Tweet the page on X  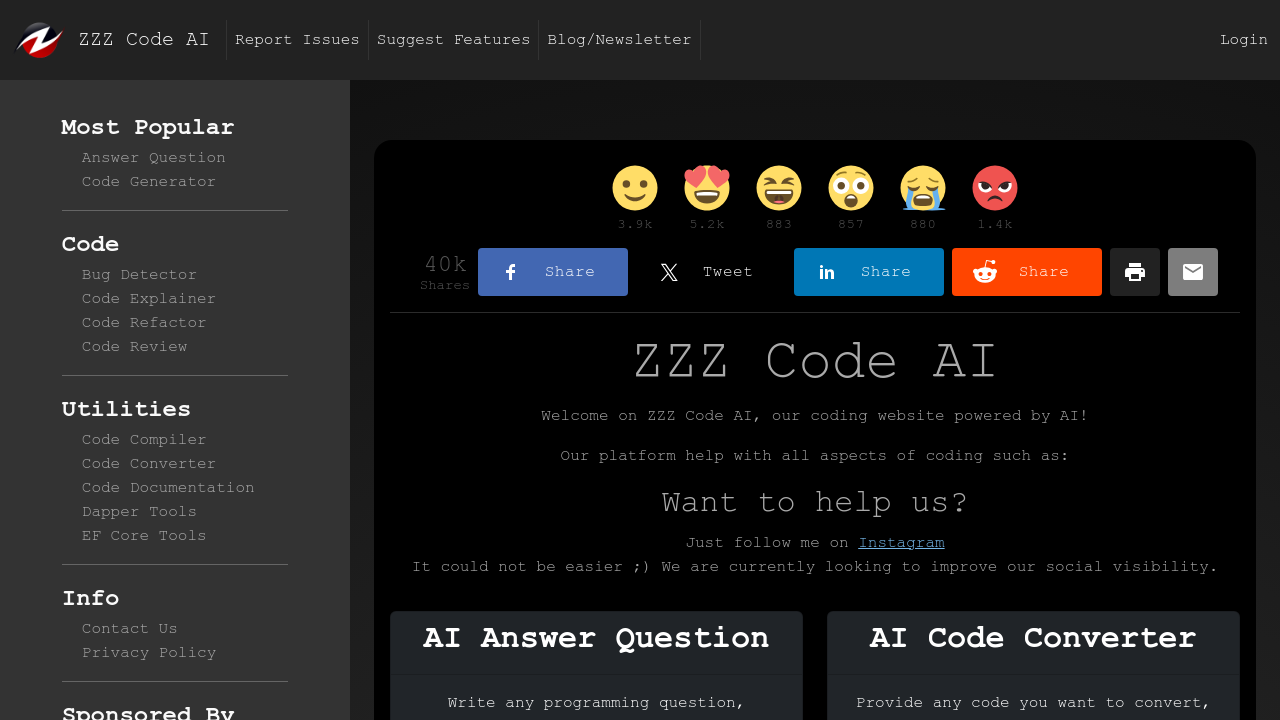pyautogui.click(x=710, y=271)
